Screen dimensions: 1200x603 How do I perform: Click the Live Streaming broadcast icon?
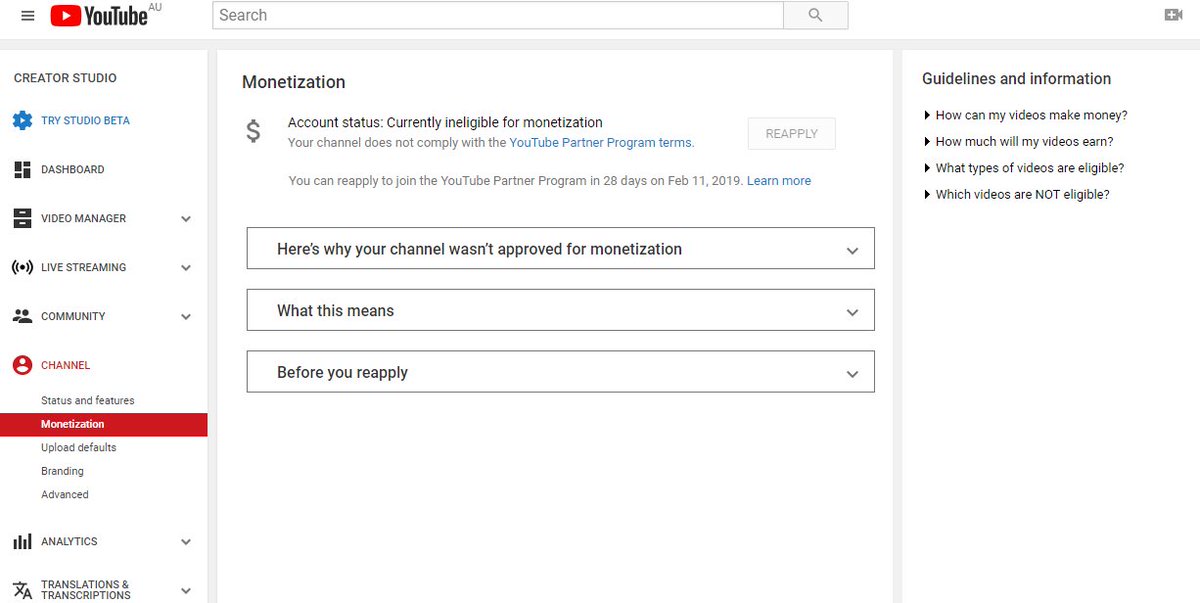coord(22,268)
